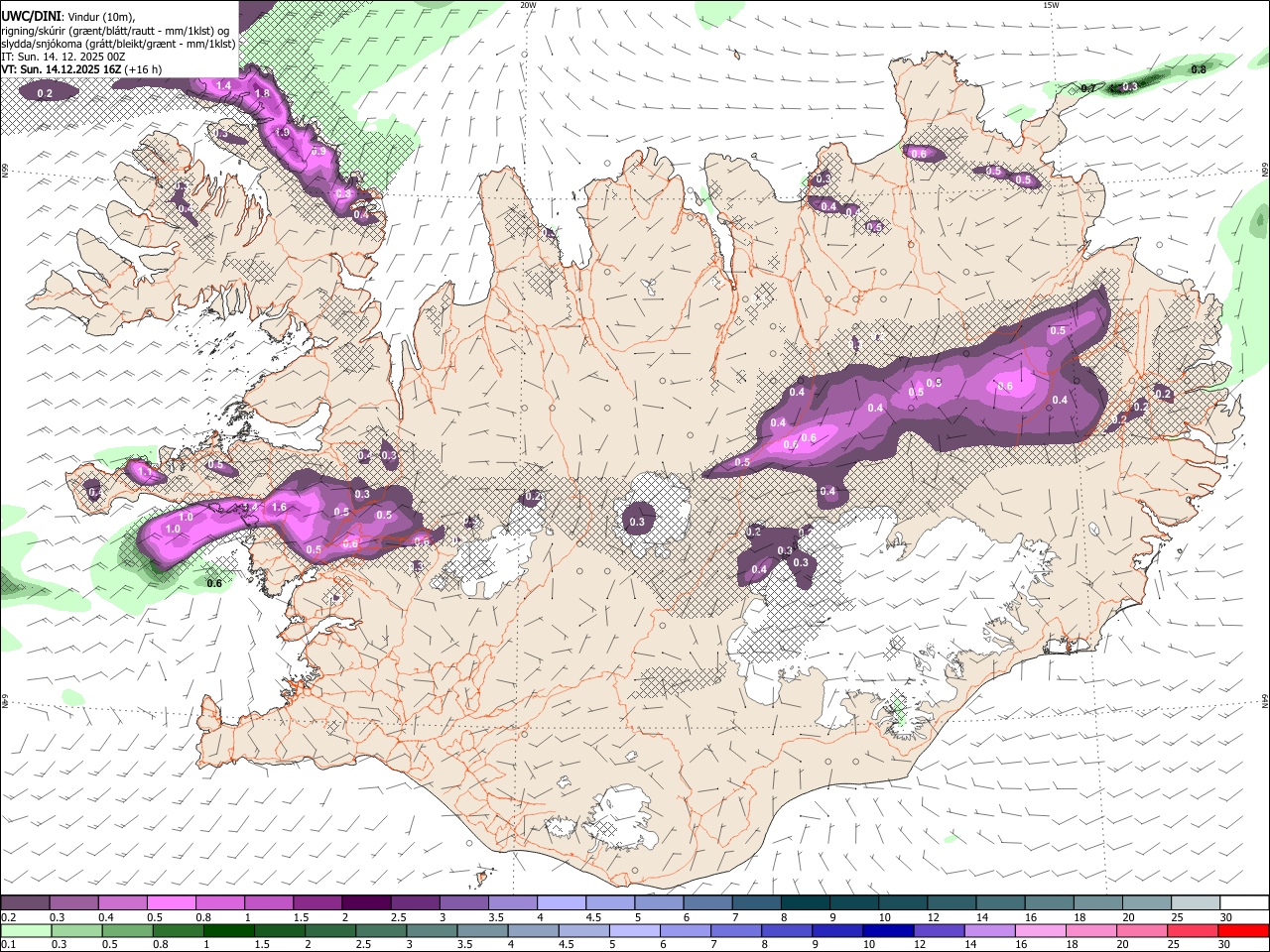Click the '1.8' snowfall value on the map

pos(262,93)
